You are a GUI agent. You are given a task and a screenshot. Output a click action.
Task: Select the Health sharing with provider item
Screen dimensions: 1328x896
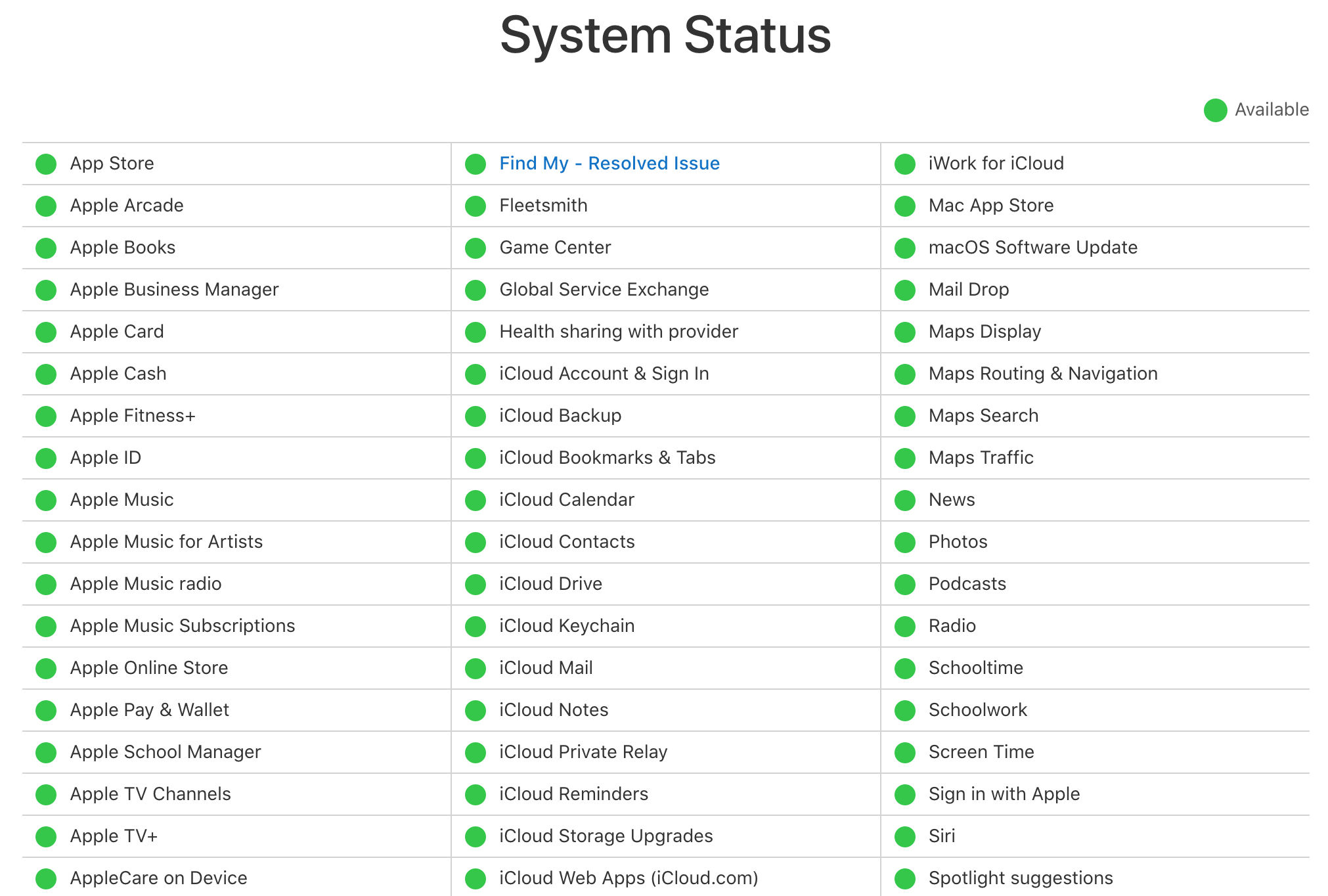coord(618,332)
